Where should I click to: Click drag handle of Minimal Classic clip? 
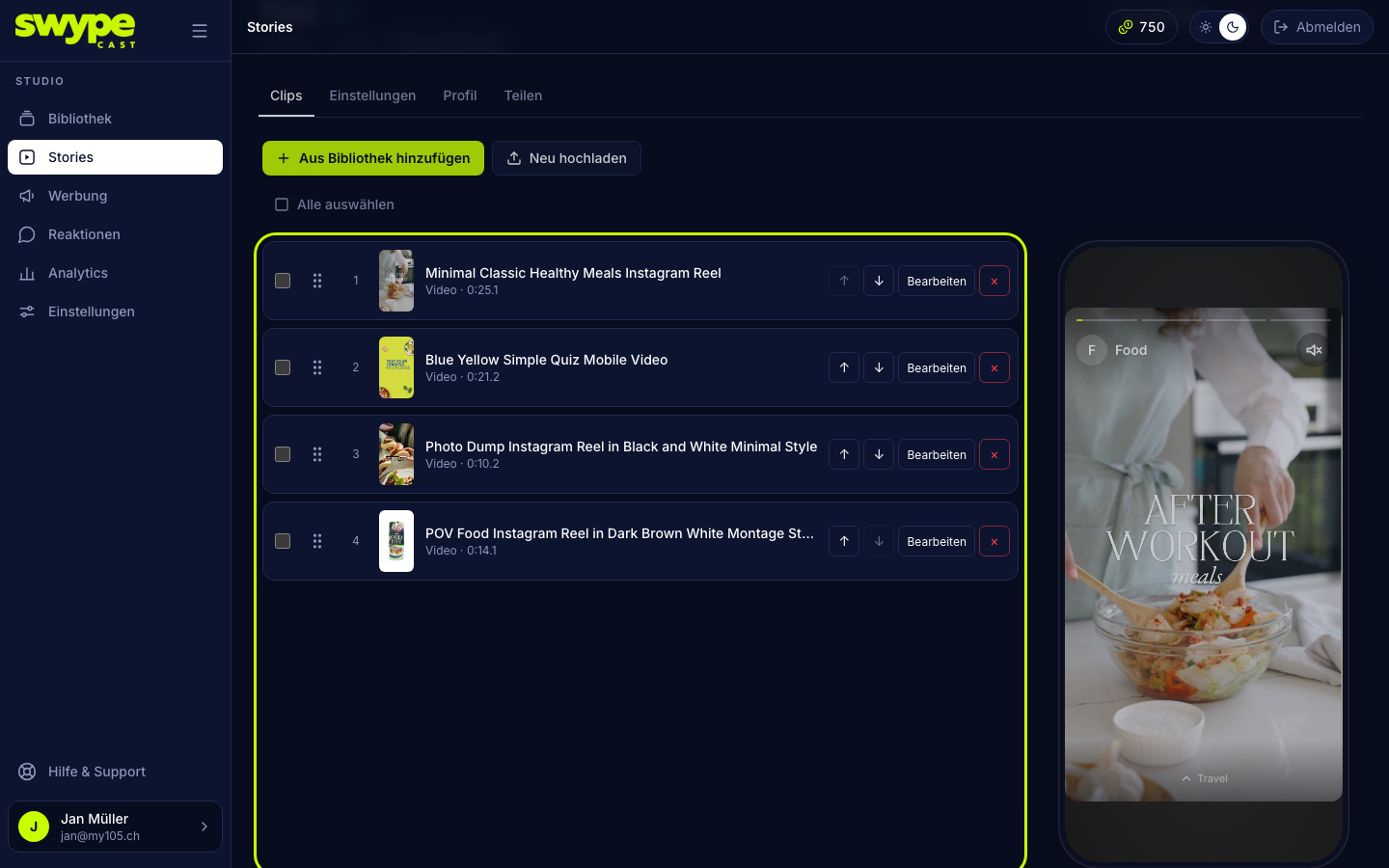point(317,281)
